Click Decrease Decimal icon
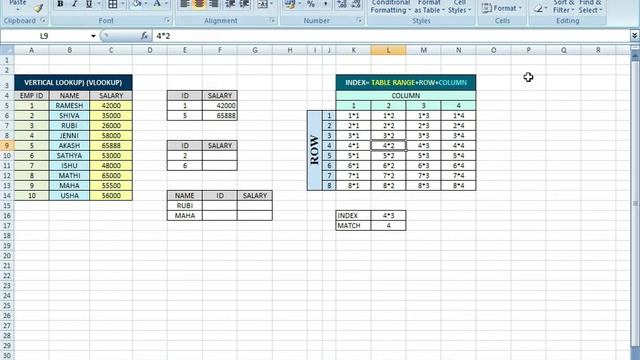Viewport: 640px width, 360px height. [356, 4]
